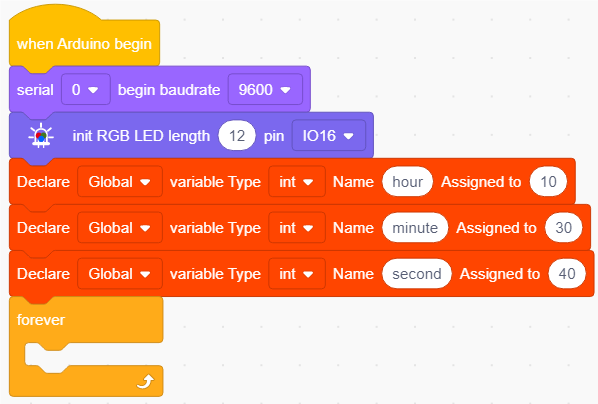Screen dimensions: 598x404
Task: Open int type dropdown for hour variable
Action: pos(297,182)
